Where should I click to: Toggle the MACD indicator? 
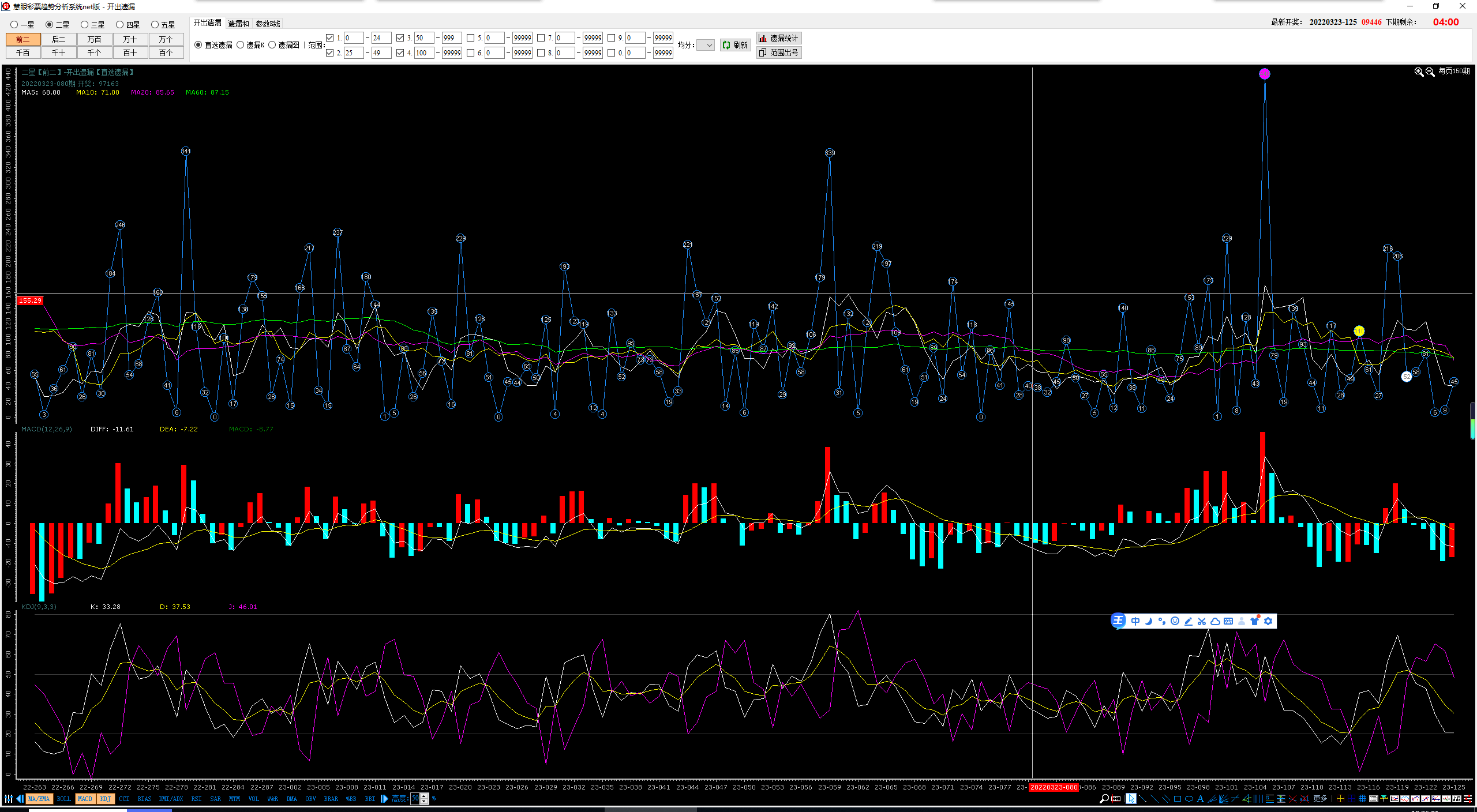click(85, 799)
